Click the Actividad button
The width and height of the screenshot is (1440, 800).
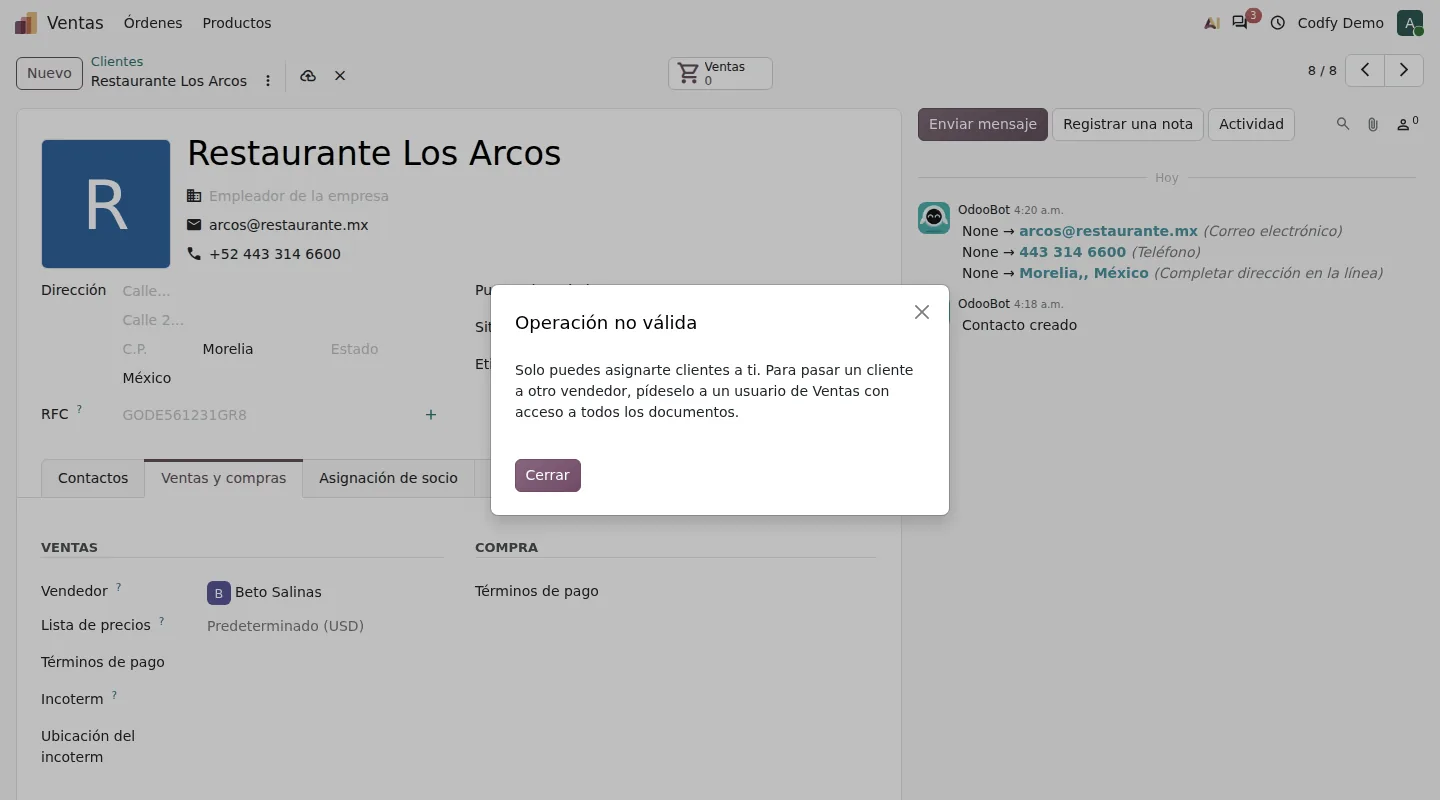1251,124
